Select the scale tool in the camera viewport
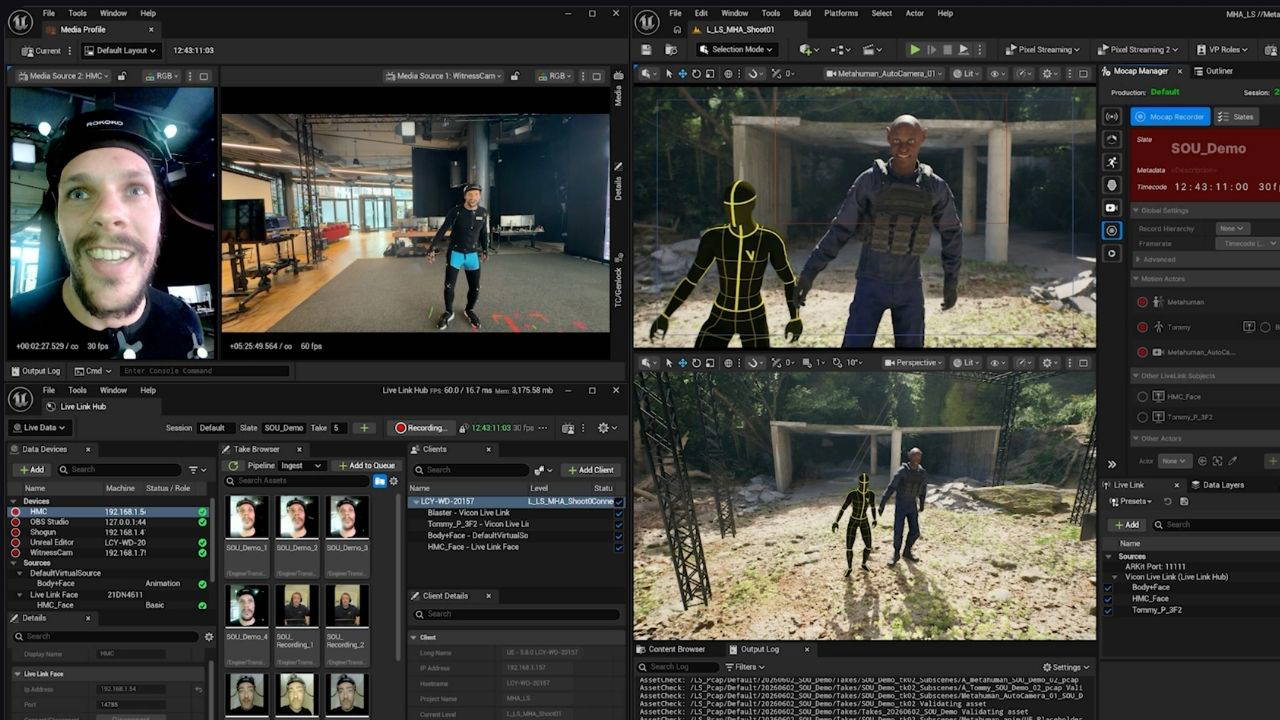Viewport: 1280px width, 720px height. (x=710, y=73)
